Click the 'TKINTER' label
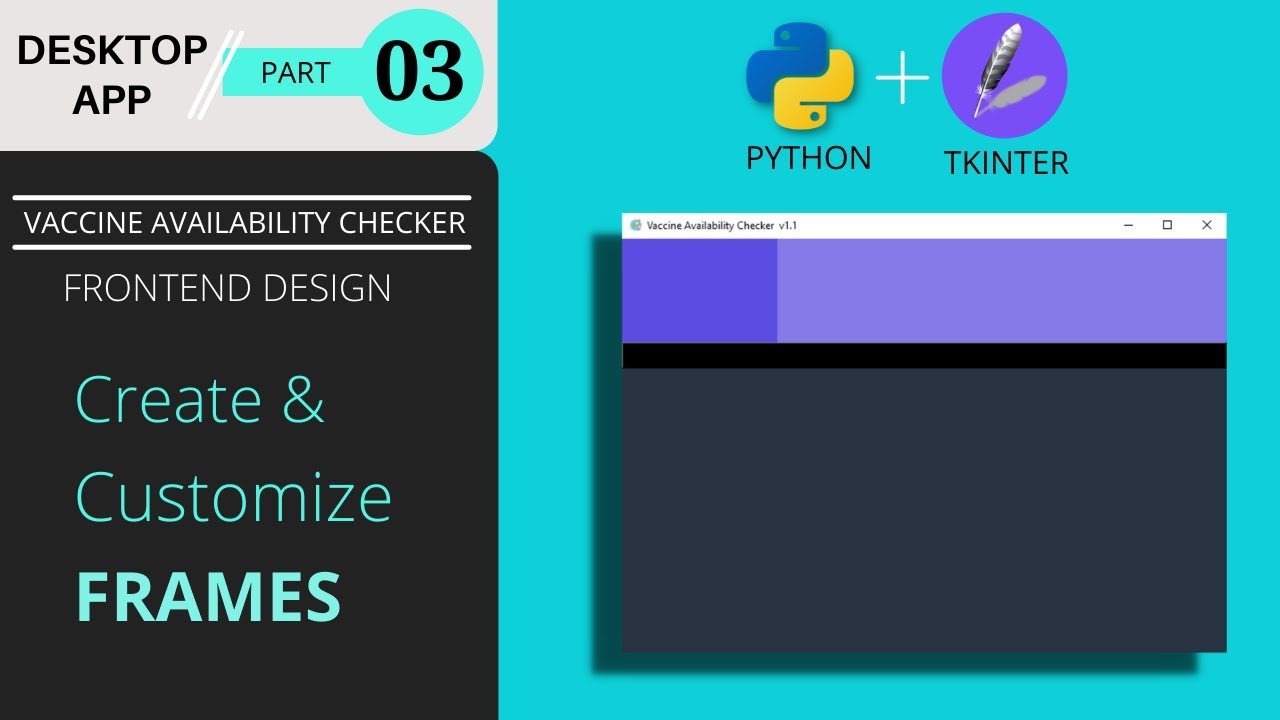Viewport: 1280px width, 720px height. [x=1006, y=162]
